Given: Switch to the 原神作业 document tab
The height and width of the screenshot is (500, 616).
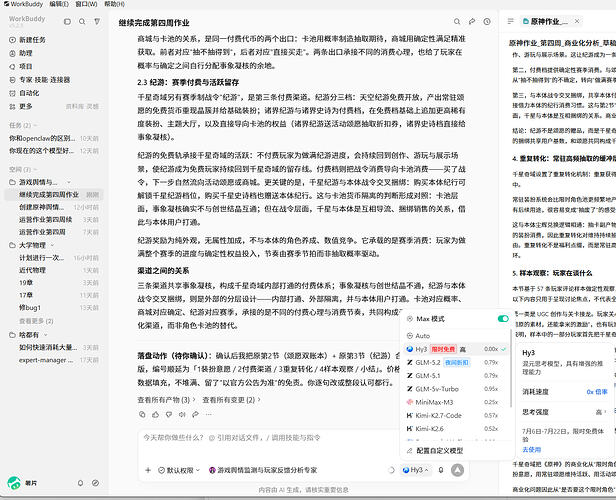Looking at the screenshot, I should tap(545, 22).
